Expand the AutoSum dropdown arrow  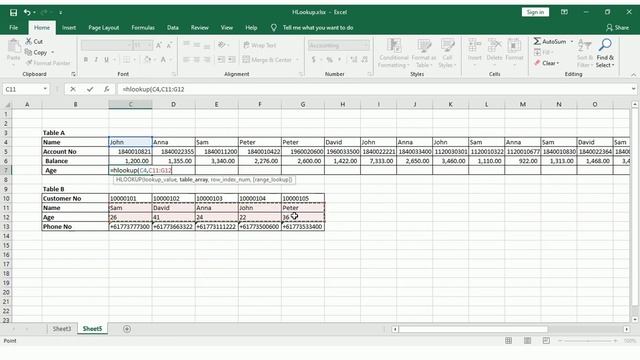tap(572, 41)
